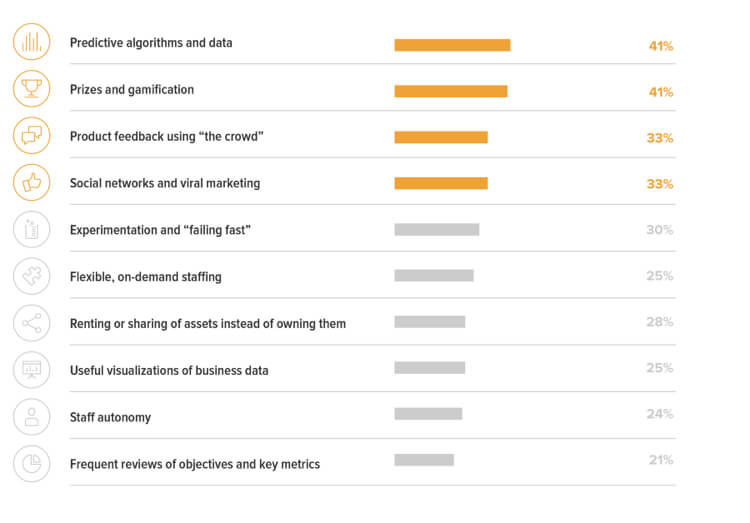This screenshot has width=750, height=523.
Task: Click the "Predictive algorithms and data" label
Action: click(x=151, y=43)
